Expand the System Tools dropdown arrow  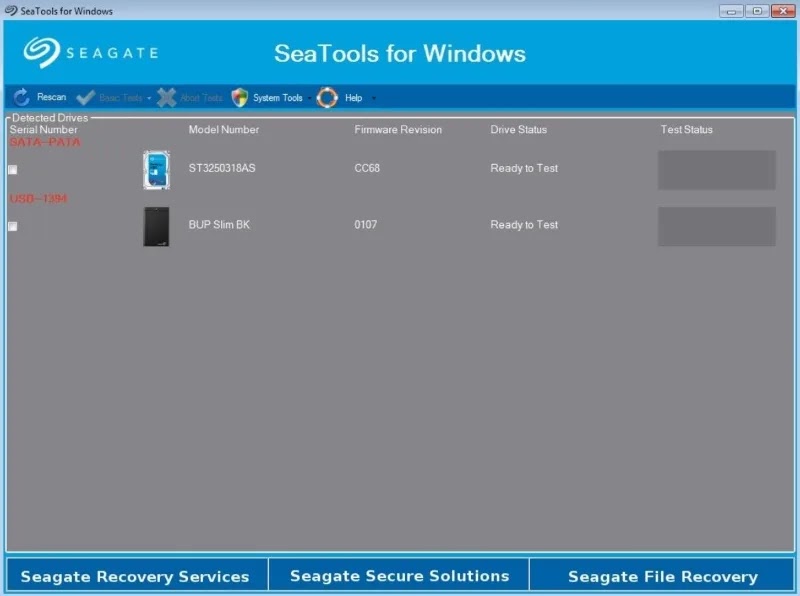click(309, 98)
